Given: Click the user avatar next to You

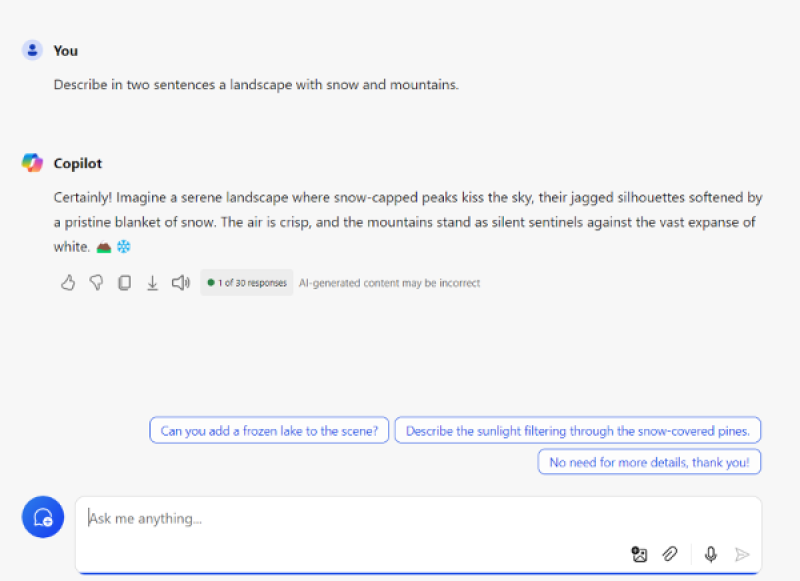Looking at the screenshot, I should pyautogui.click(x=32, y=50).
